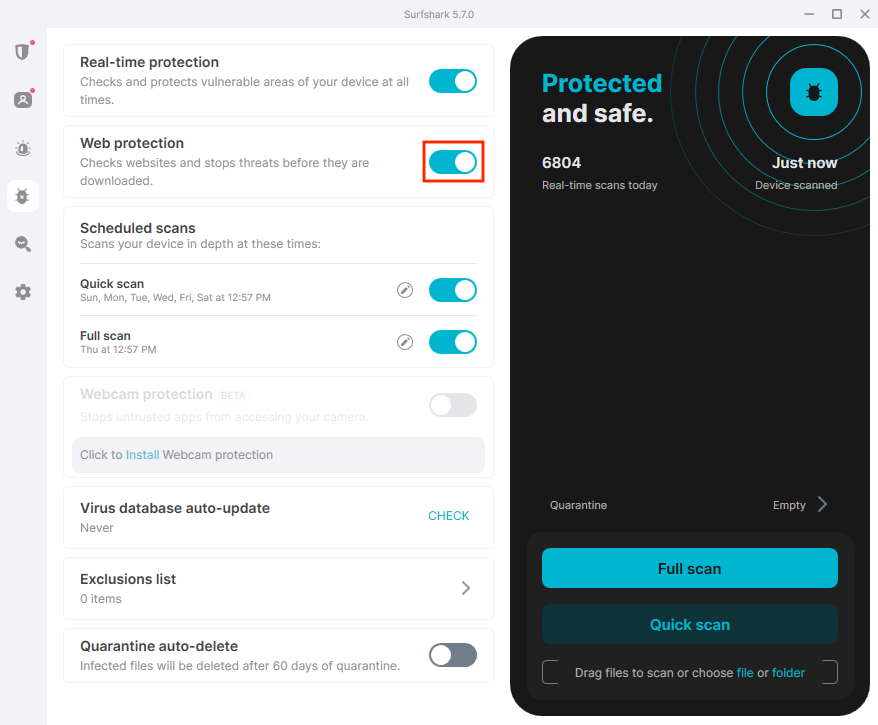This screenshot has height=725, width=878.
Task: Open the Search magnifier icon in sidebar
Action: (23, 244)
